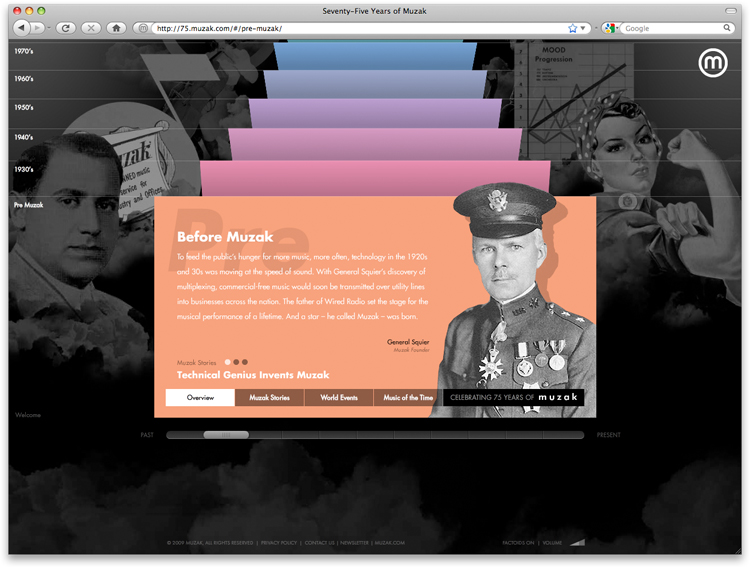
Task: Open the browser Home icon
Action: pyautogui.click(x=116, y=28)
